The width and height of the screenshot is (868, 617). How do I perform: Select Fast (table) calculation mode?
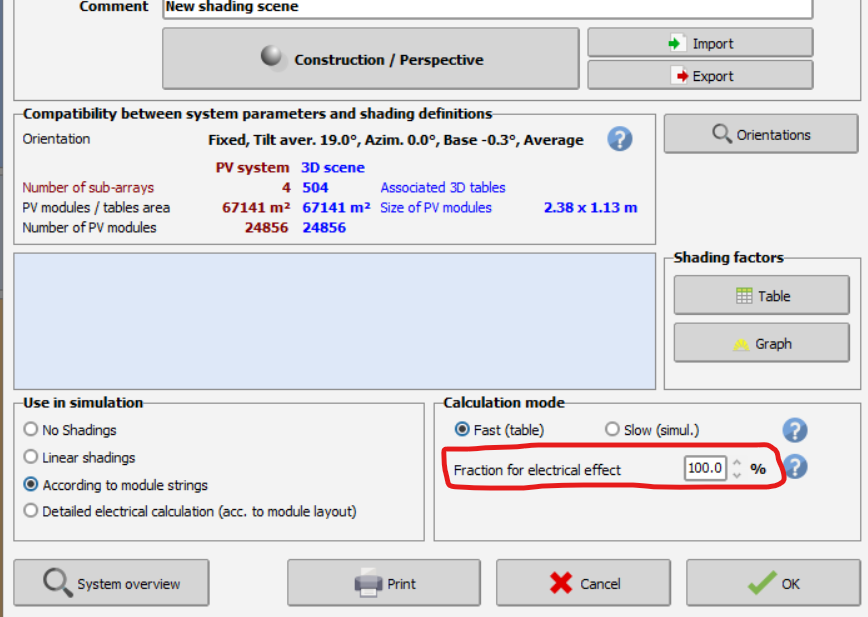click(462, 430)
